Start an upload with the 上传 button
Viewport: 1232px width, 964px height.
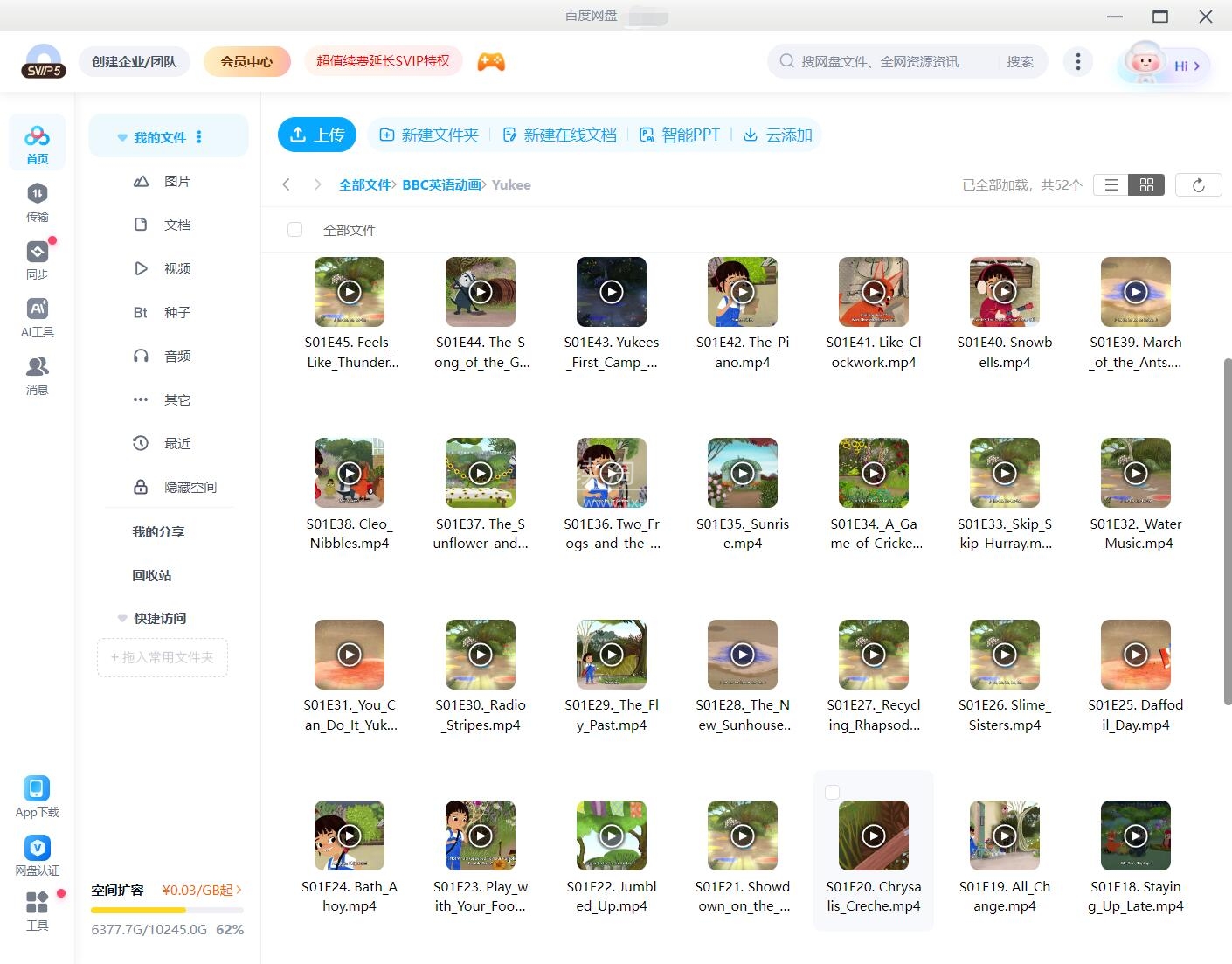[316, 134]
